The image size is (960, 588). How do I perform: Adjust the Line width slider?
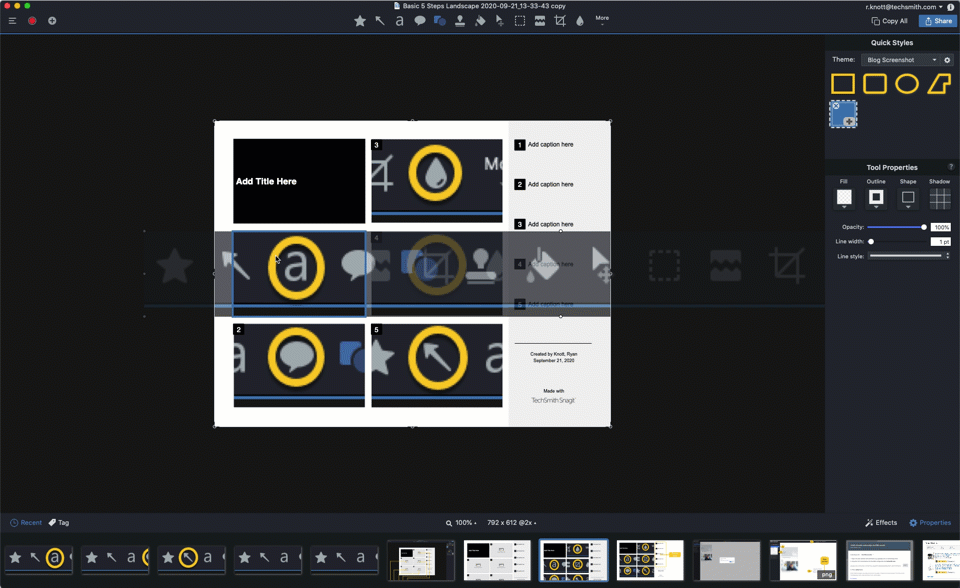coord(896,242)
